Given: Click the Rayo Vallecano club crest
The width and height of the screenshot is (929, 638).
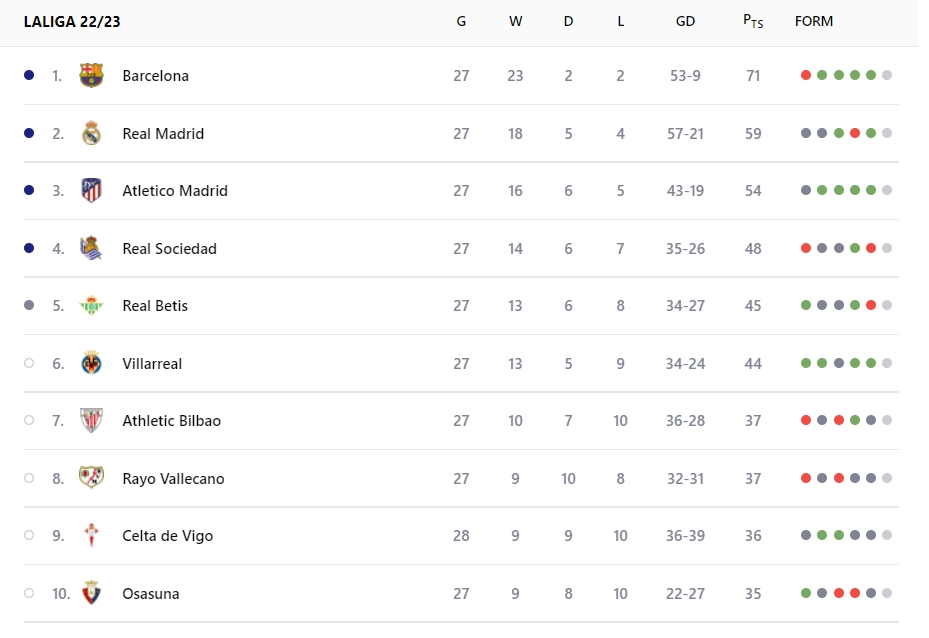Looking at the screenshot, I should [x=91, y=479].
